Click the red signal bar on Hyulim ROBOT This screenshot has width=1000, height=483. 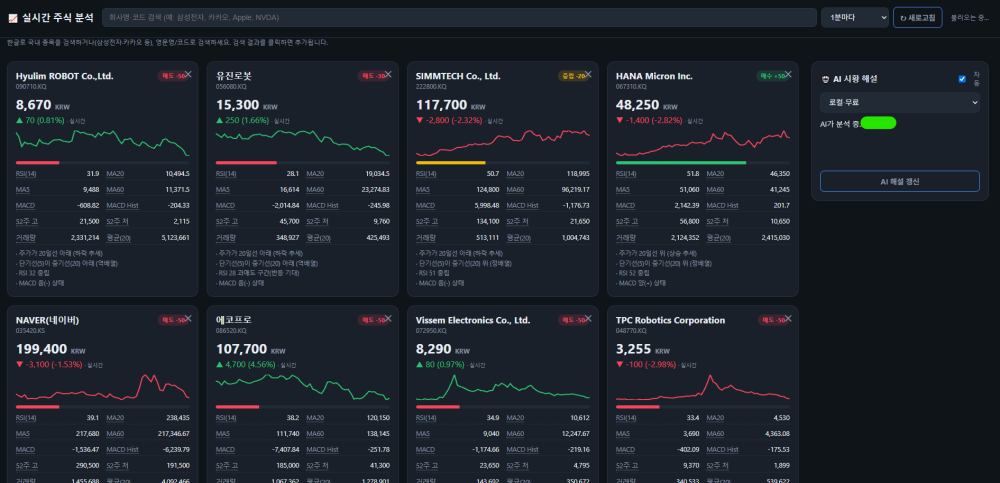tap(38, 163)
